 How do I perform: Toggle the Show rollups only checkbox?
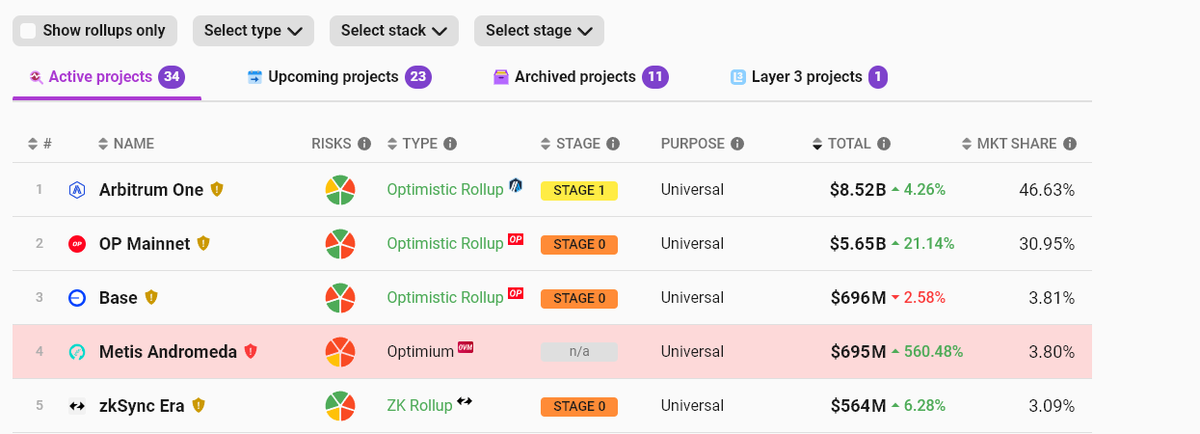point(29,31)
